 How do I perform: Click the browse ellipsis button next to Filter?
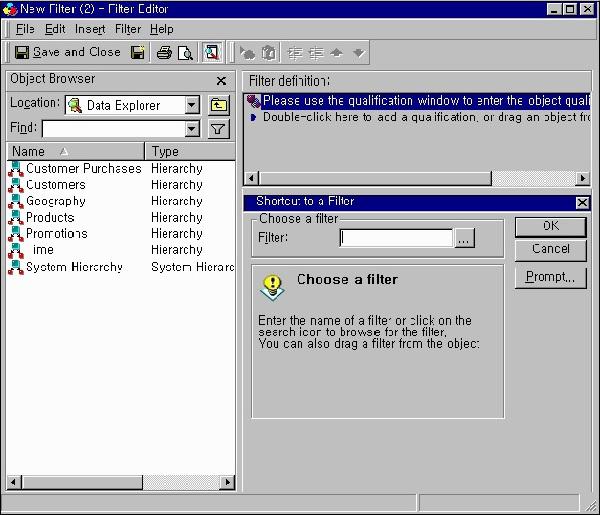pyautogui.click(x=464, y=238)
